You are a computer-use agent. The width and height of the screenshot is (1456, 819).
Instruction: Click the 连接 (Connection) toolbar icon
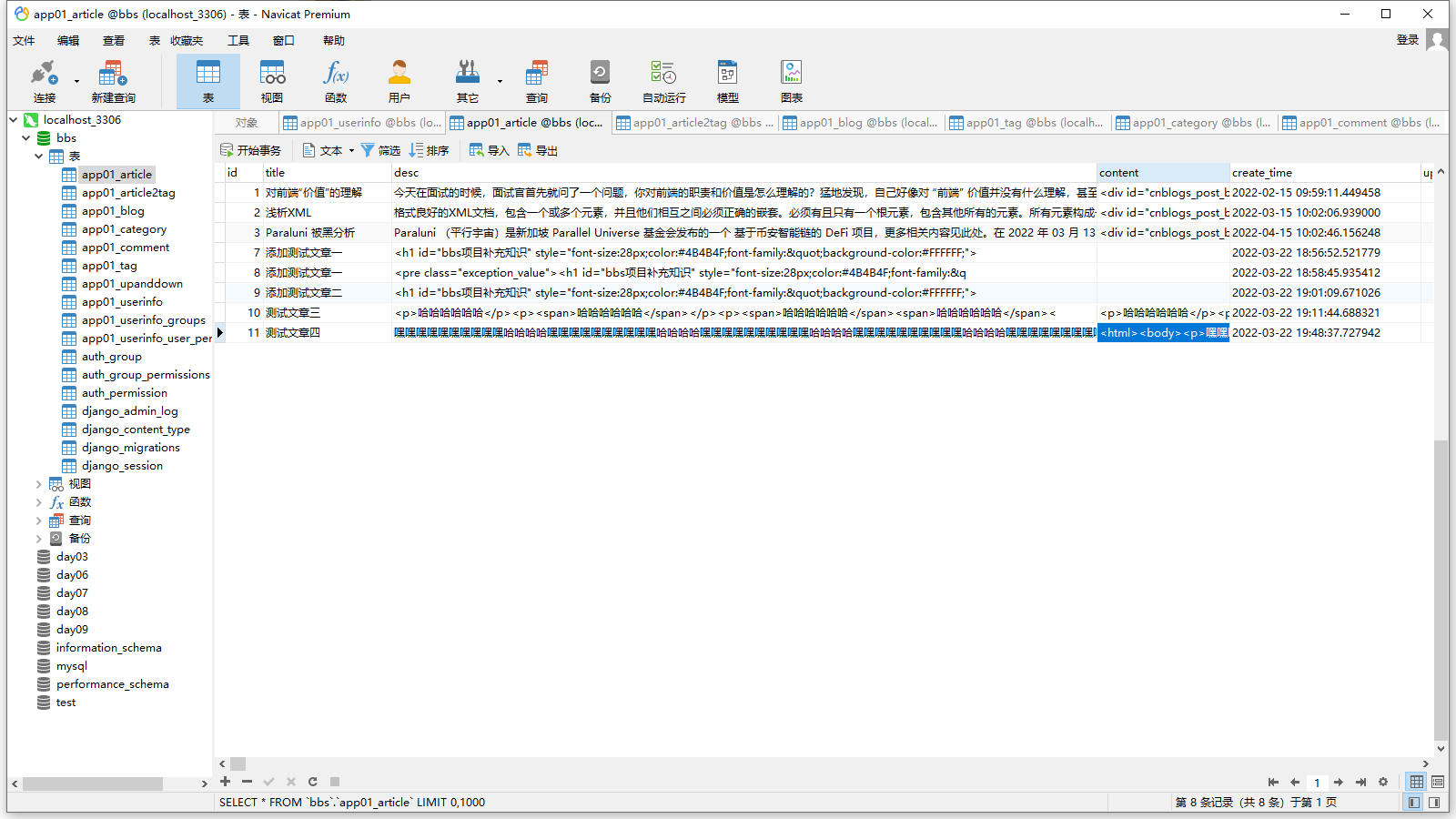[x=44, y=81]
